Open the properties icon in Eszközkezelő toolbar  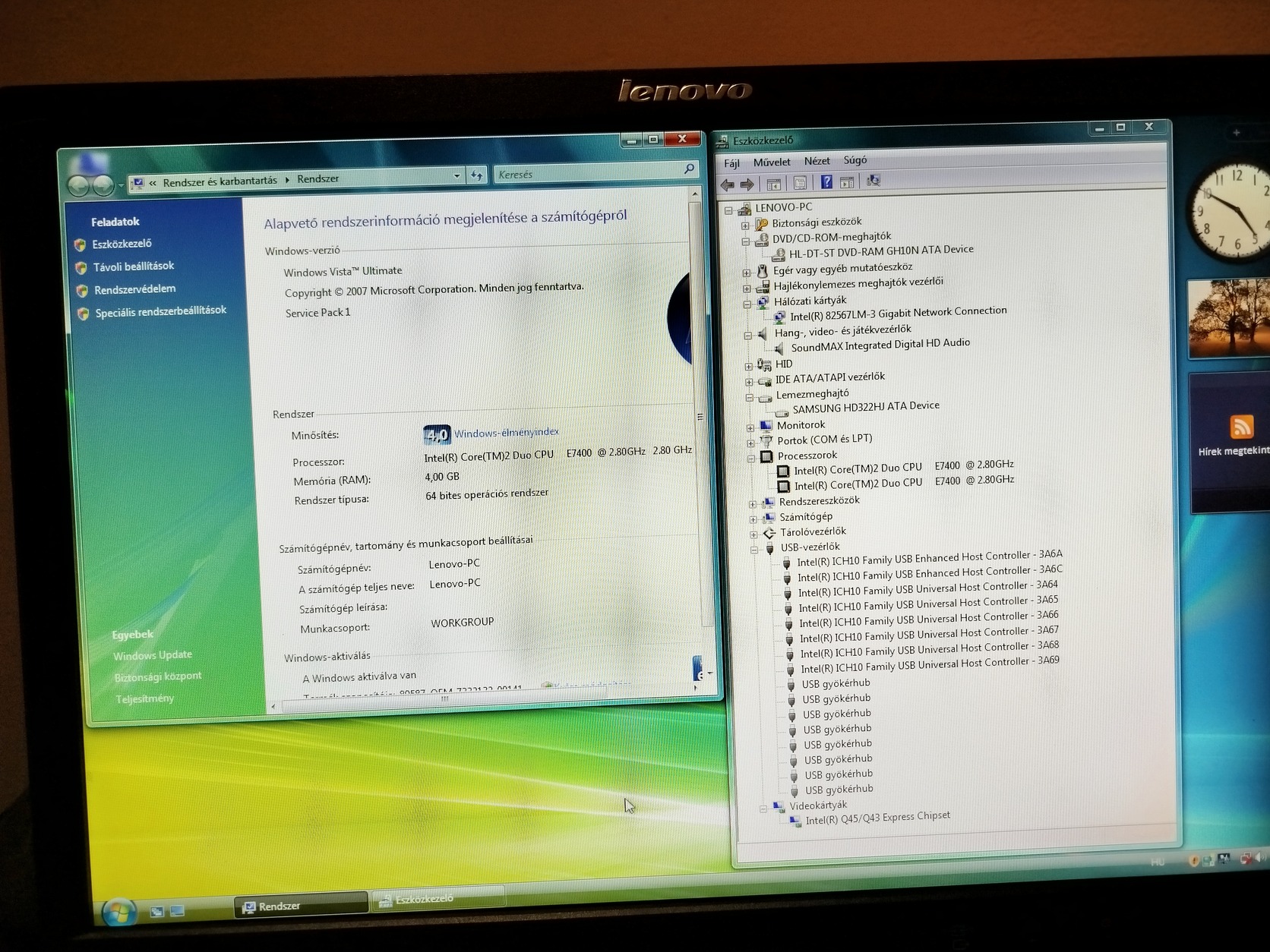pyautogui.click(x=800, y=183)
